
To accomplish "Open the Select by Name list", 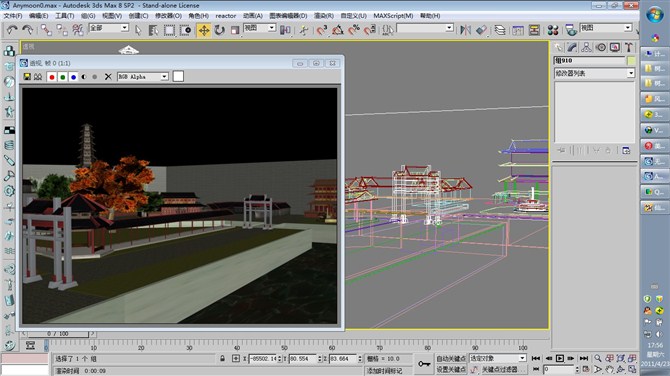I will point(153,30).
